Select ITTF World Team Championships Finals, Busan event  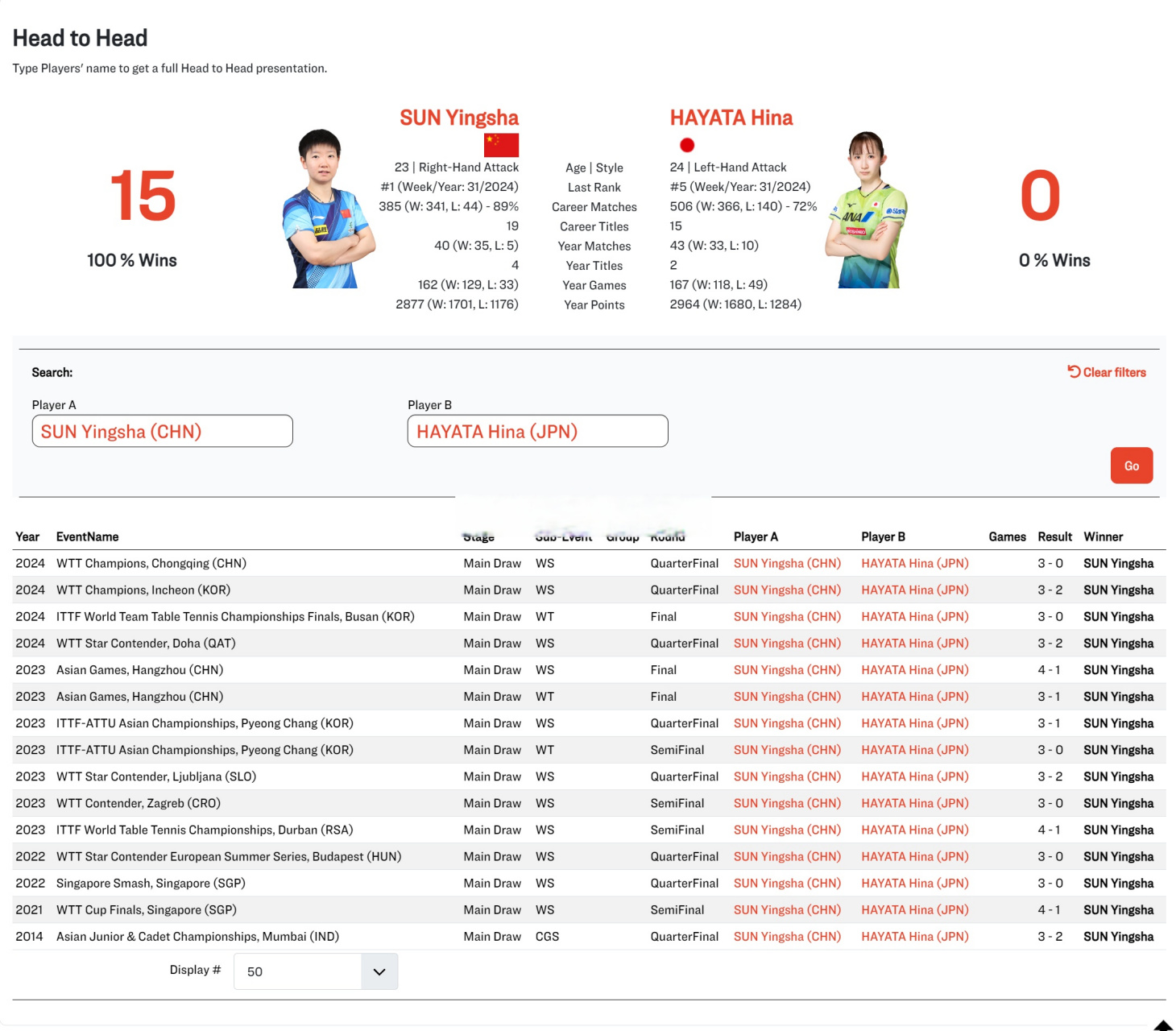pyautogui.click(x=235, y=616)
